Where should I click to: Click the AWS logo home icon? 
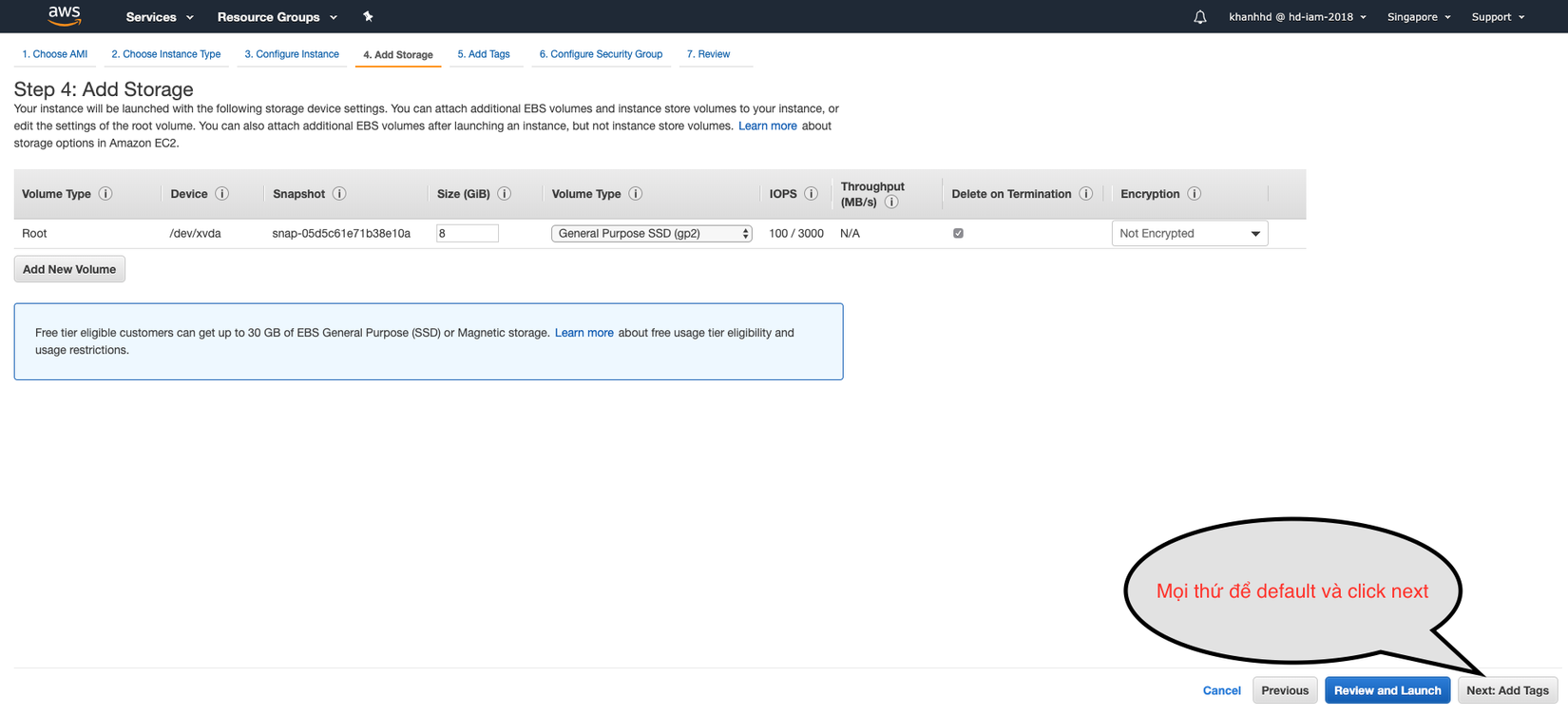point(65,16)
